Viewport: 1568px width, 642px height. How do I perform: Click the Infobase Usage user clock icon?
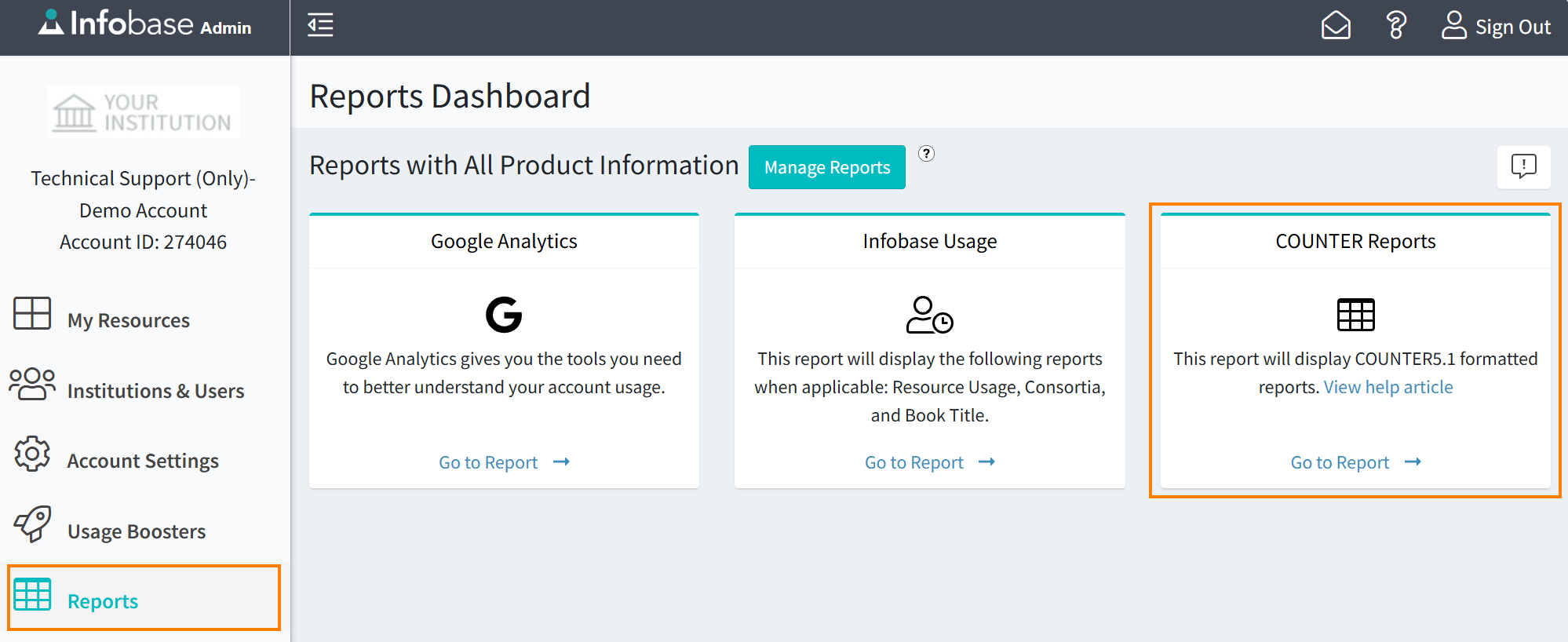(929, 315)
